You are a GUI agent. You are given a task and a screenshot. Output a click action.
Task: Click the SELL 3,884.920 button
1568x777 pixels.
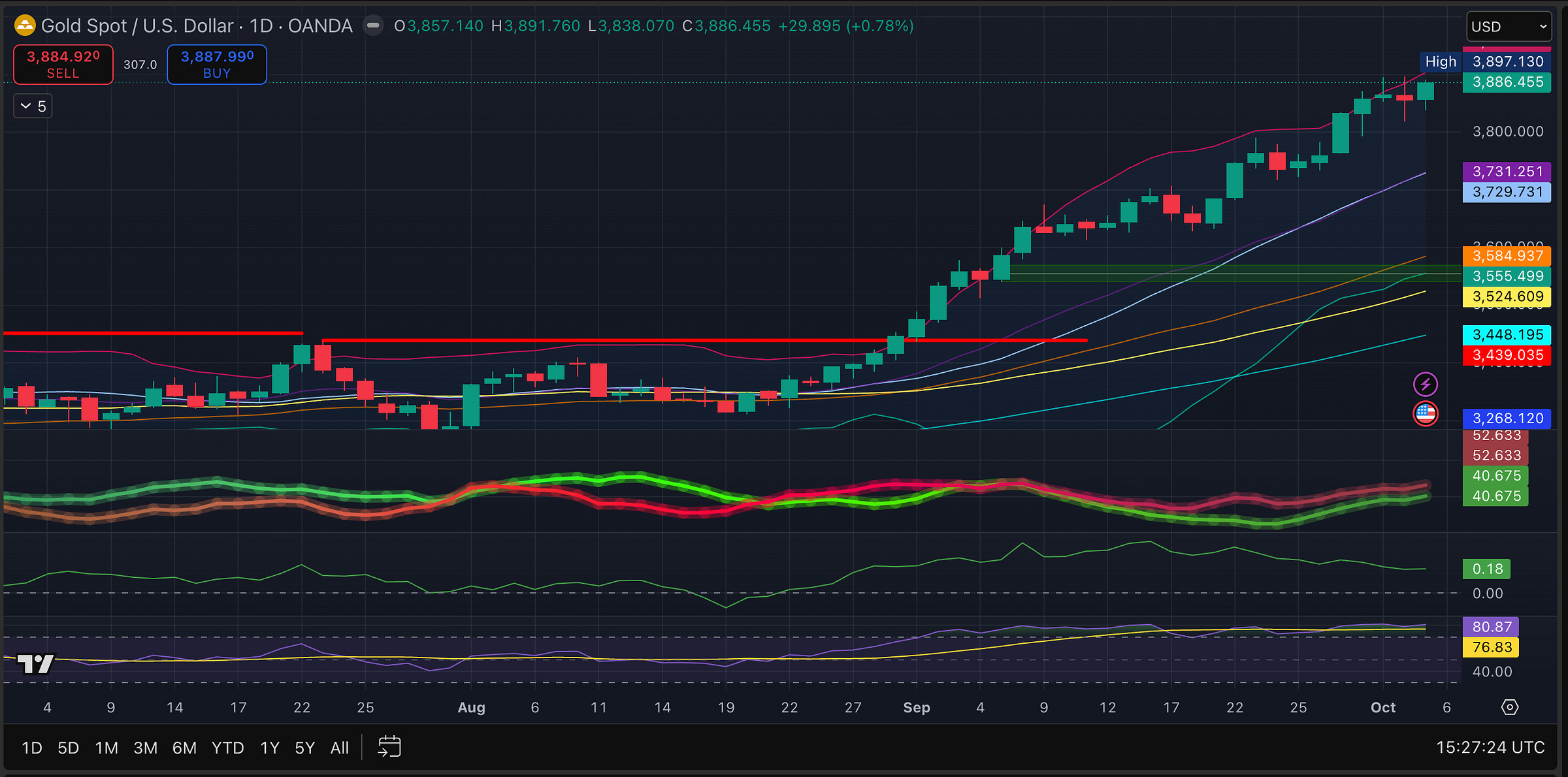coord(63,65)
